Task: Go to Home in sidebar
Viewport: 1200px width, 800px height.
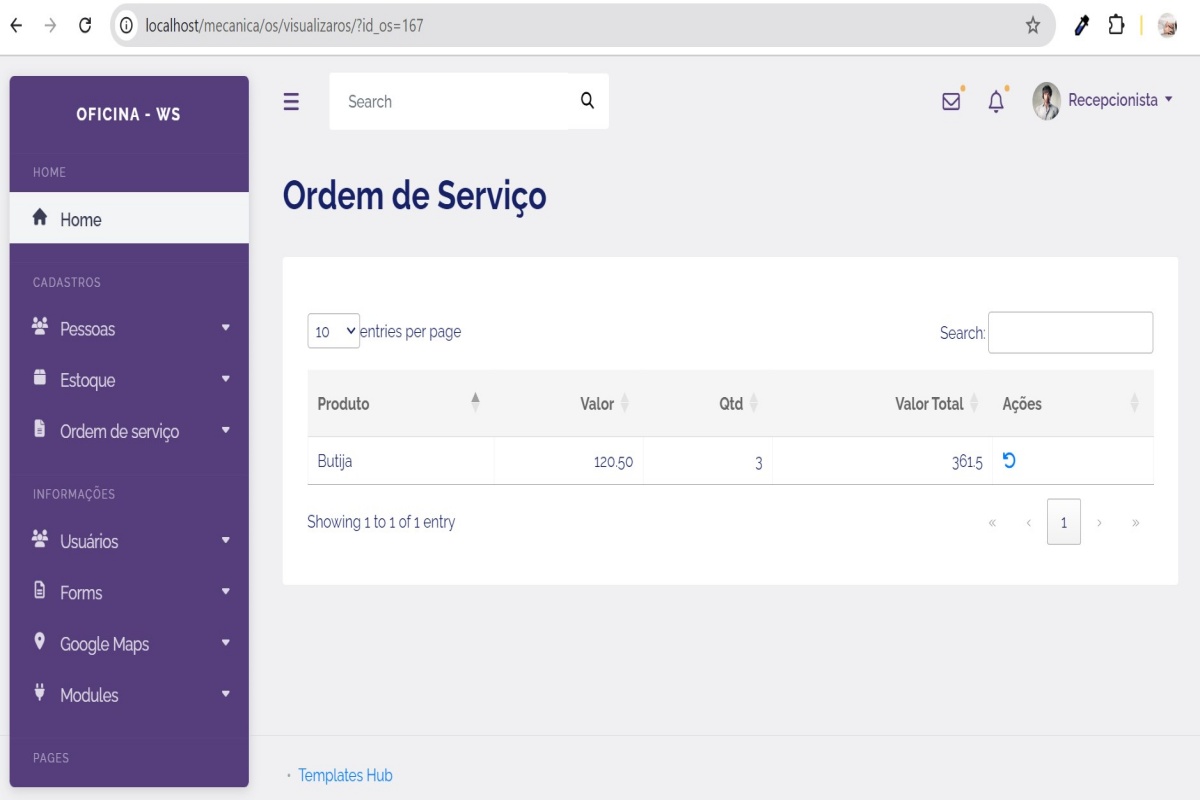Action: pos(80,219)
